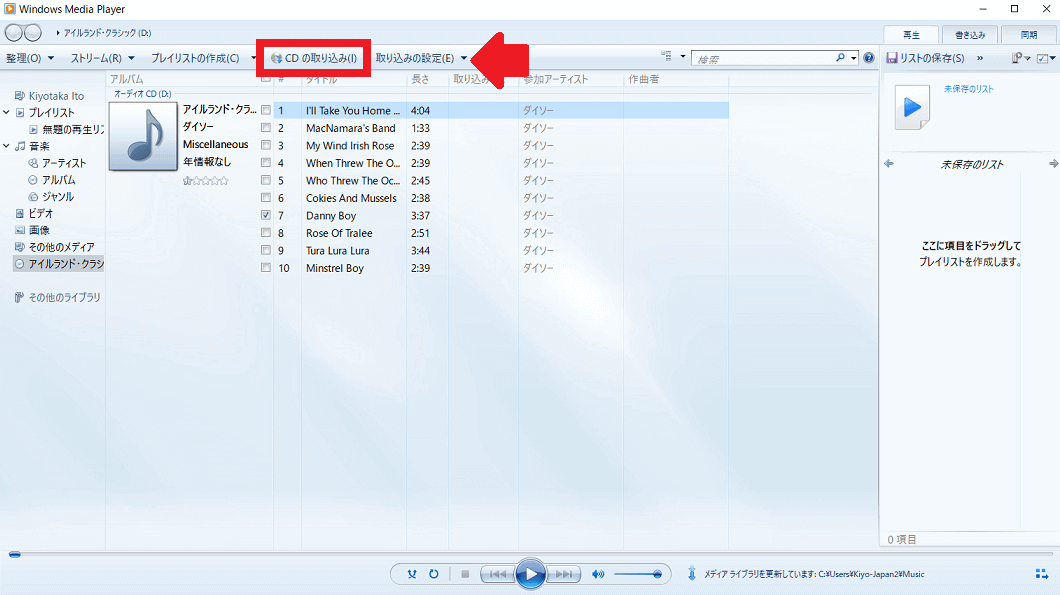Screen dimensions: 1060x595
Task: Toggle repeat playback
Action: pyautogui.click(x=433, y=574)
